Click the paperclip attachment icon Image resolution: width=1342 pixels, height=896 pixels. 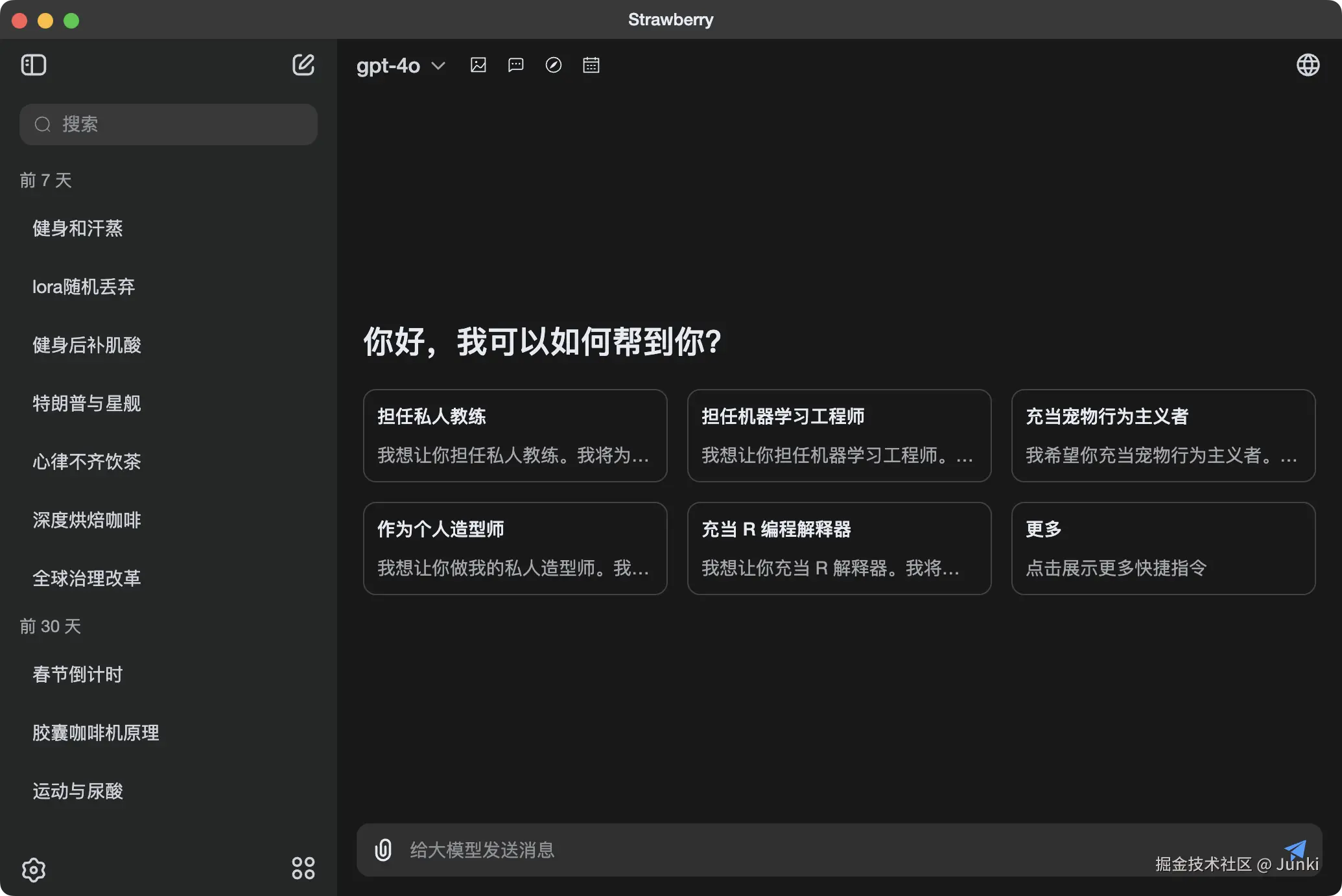tap(383, 849)
